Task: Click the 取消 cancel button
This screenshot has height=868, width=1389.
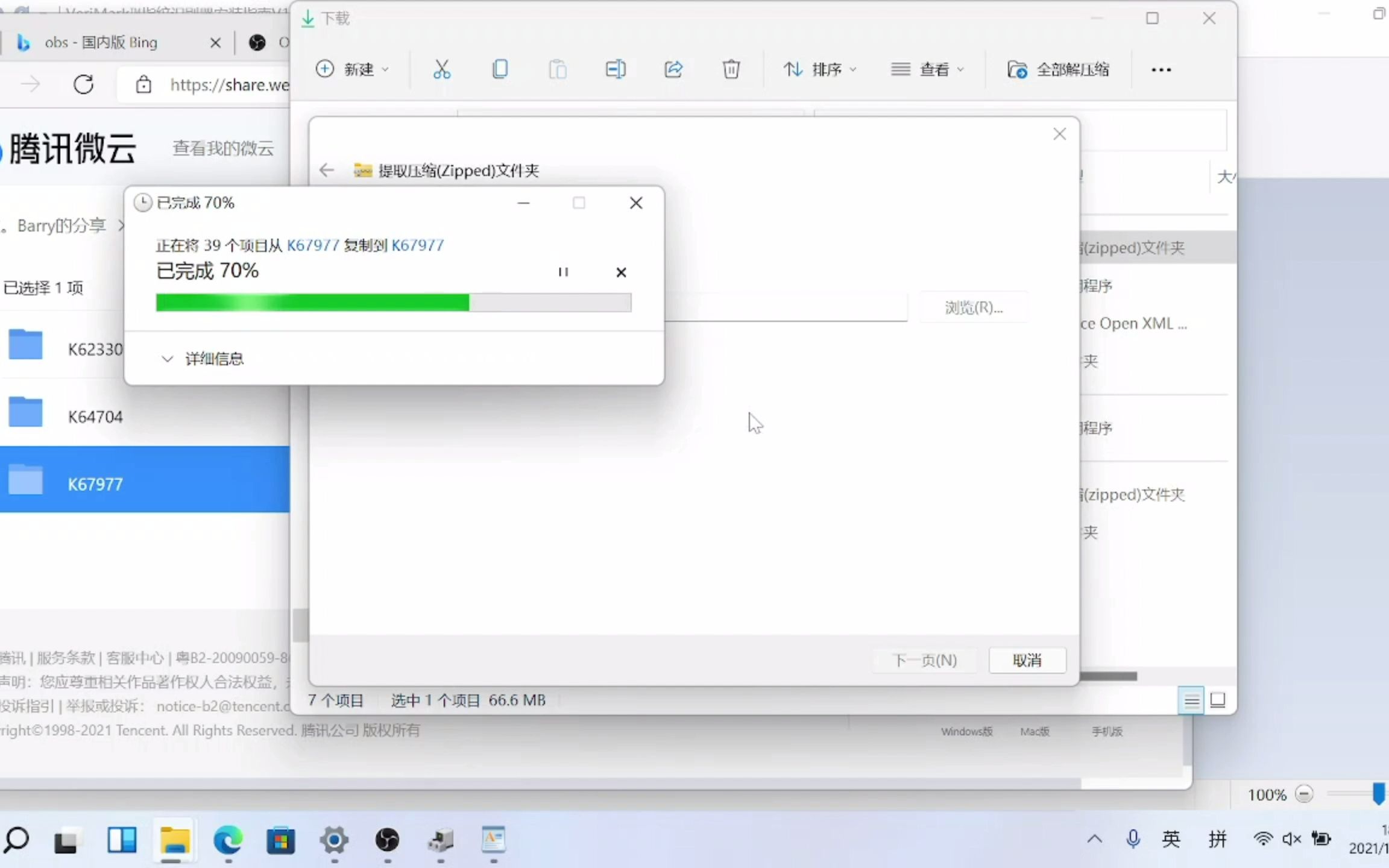Action: pyautogui.click(x=1027, y=660)
